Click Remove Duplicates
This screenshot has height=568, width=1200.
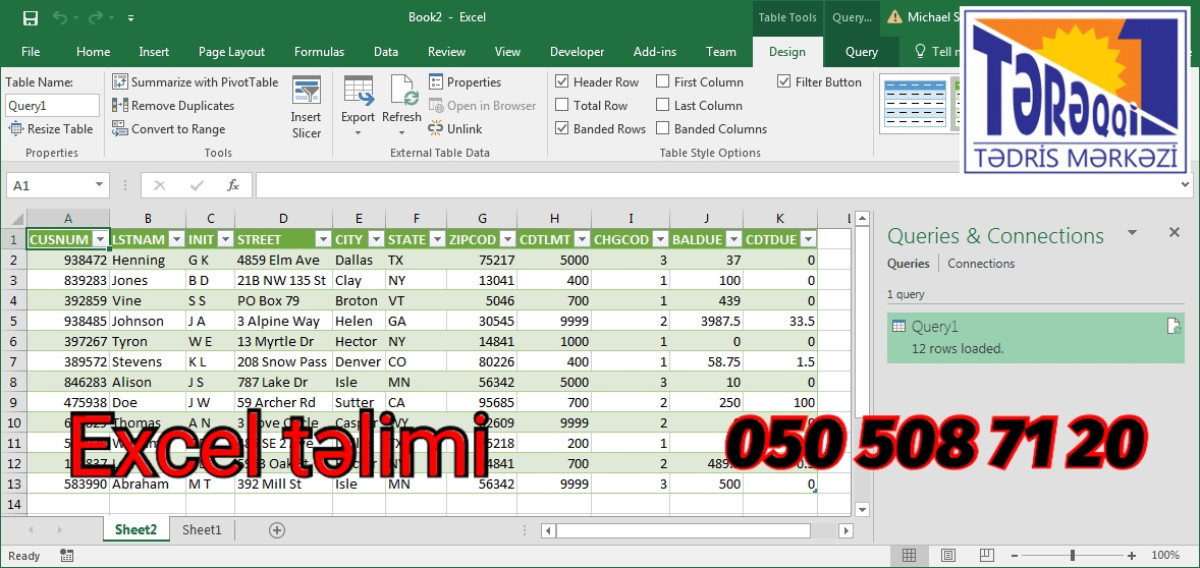[x=173, y=105]
